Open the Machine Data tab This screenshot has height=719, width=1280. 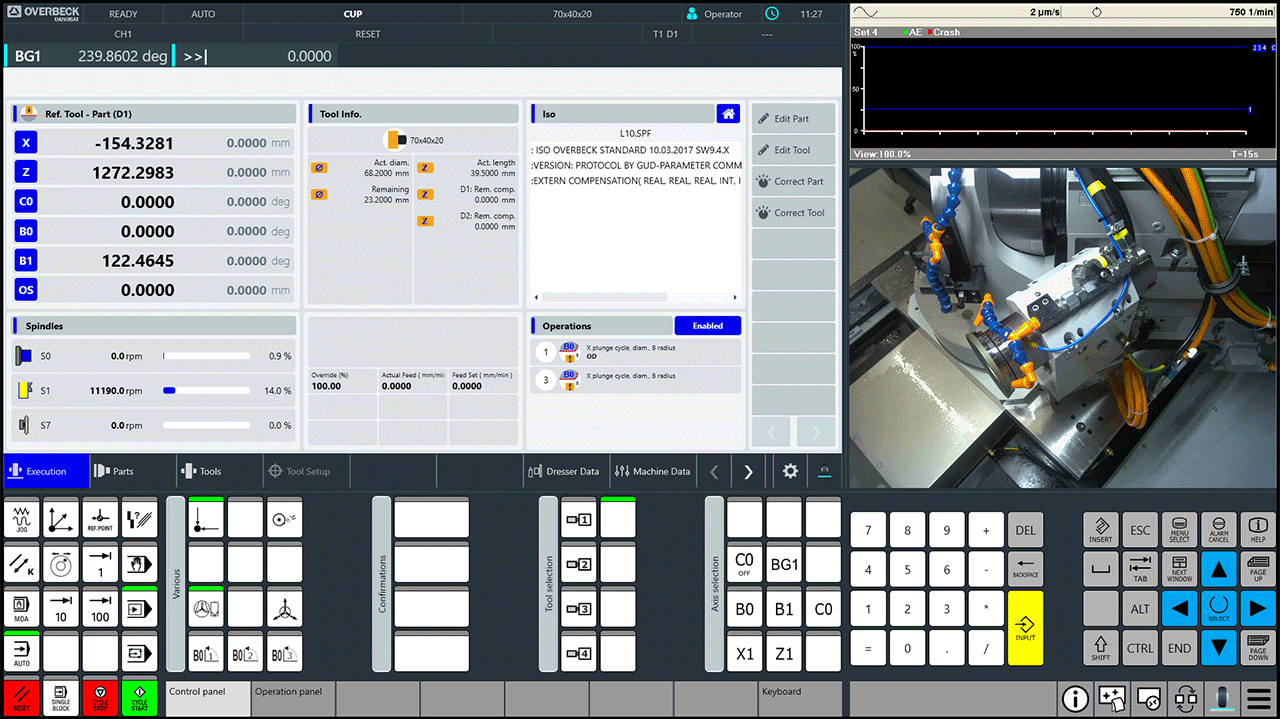point(652,471)
